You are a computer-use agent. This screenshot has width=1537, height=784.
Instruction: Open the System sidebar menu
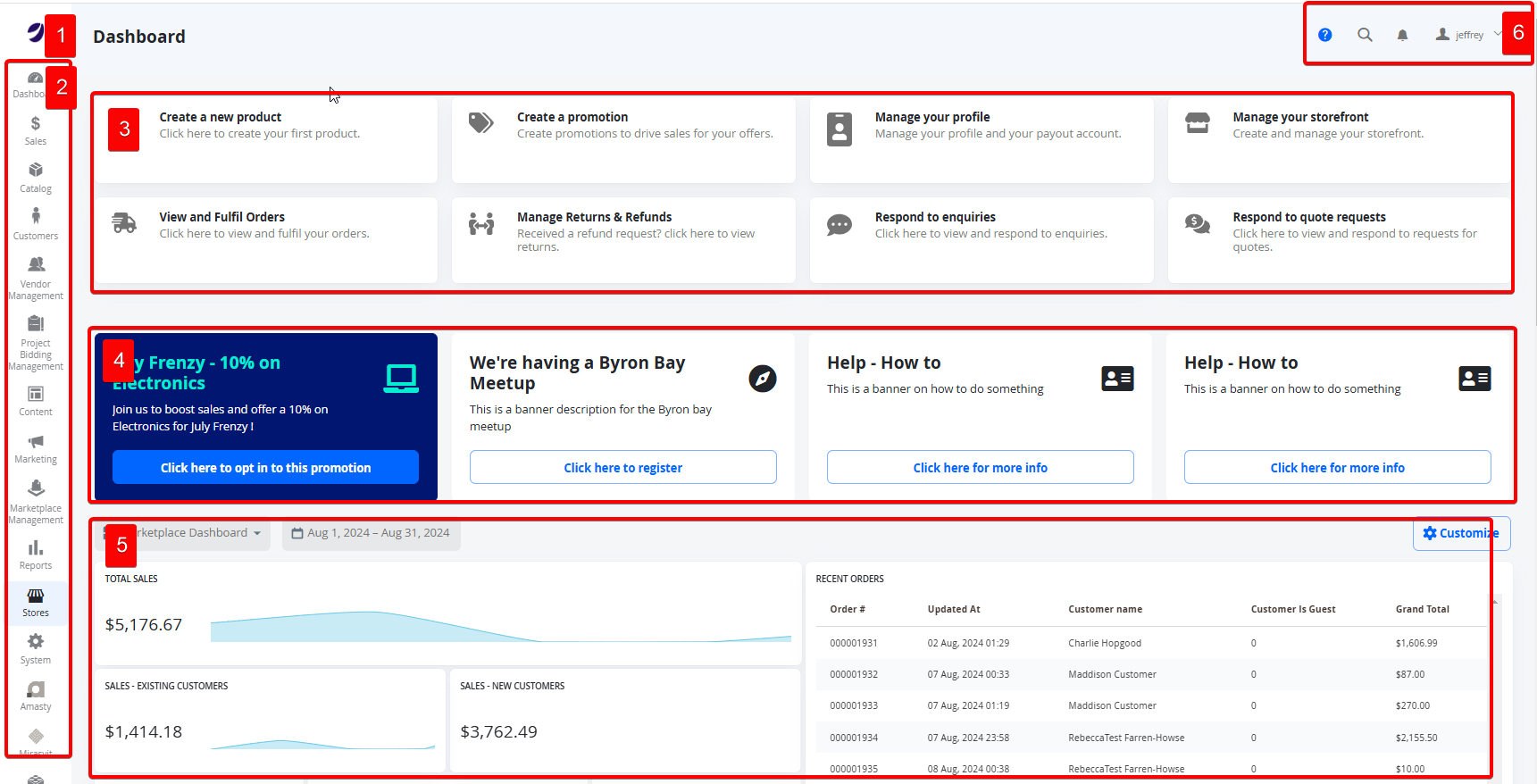point(36,649)
